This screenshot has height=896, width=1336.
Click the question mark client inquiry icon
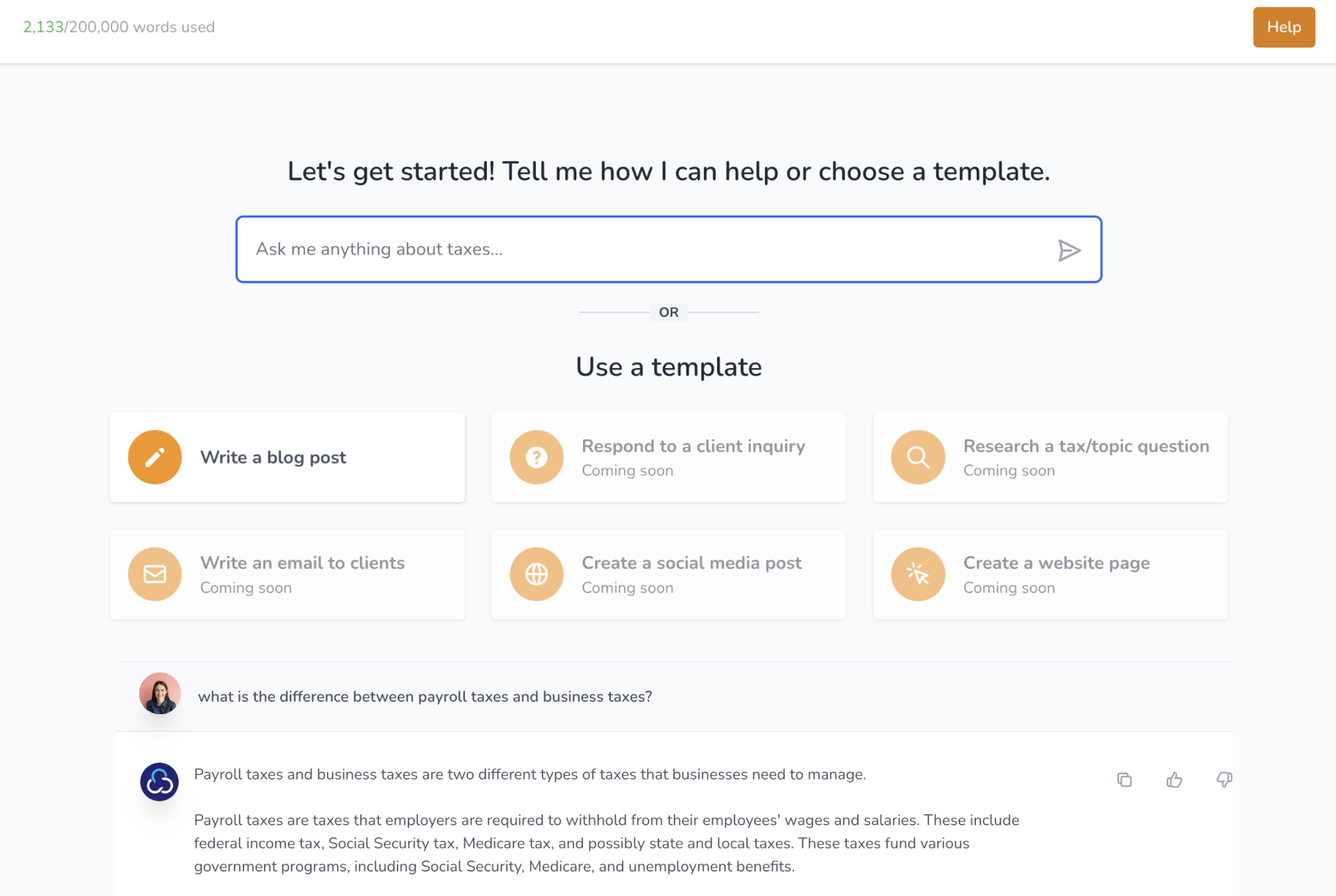click(536, 458)
